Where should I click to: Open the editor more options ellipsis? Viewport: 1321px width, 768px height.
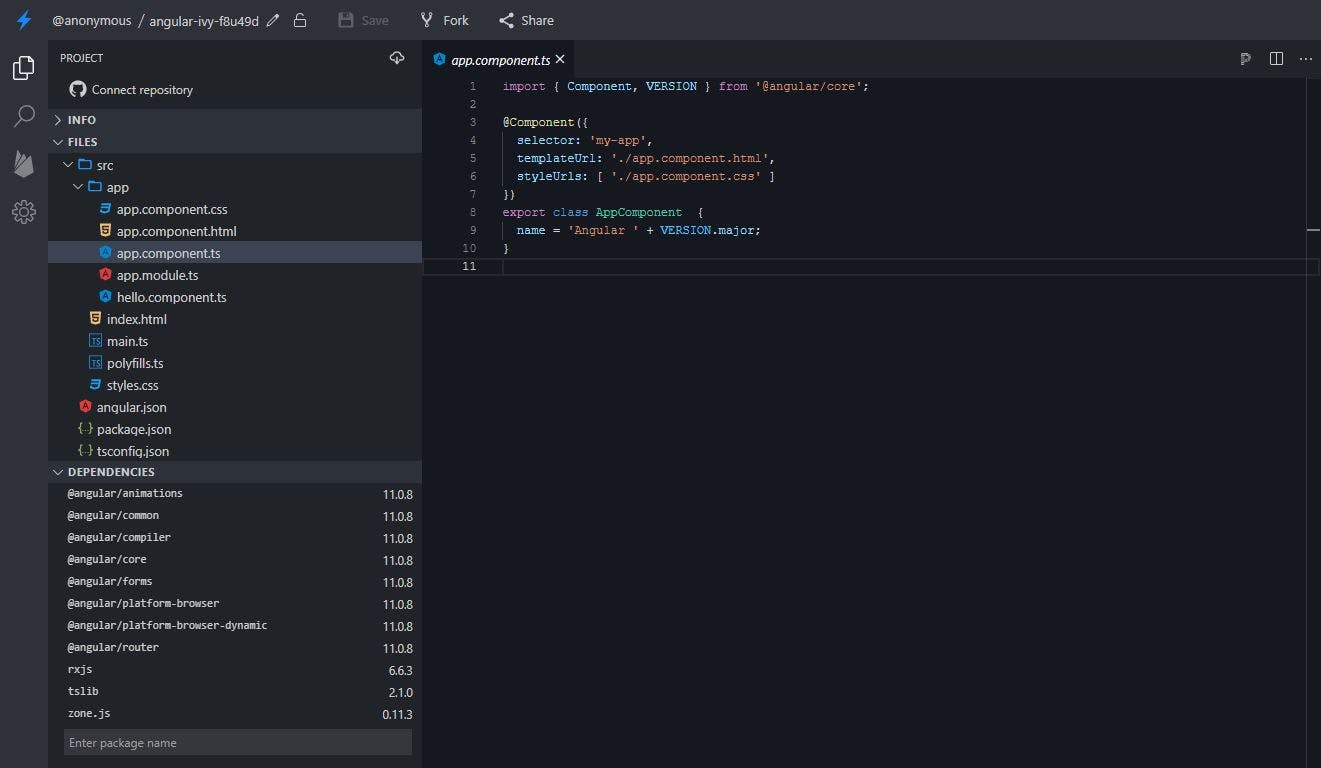(x=1305, y=59)
